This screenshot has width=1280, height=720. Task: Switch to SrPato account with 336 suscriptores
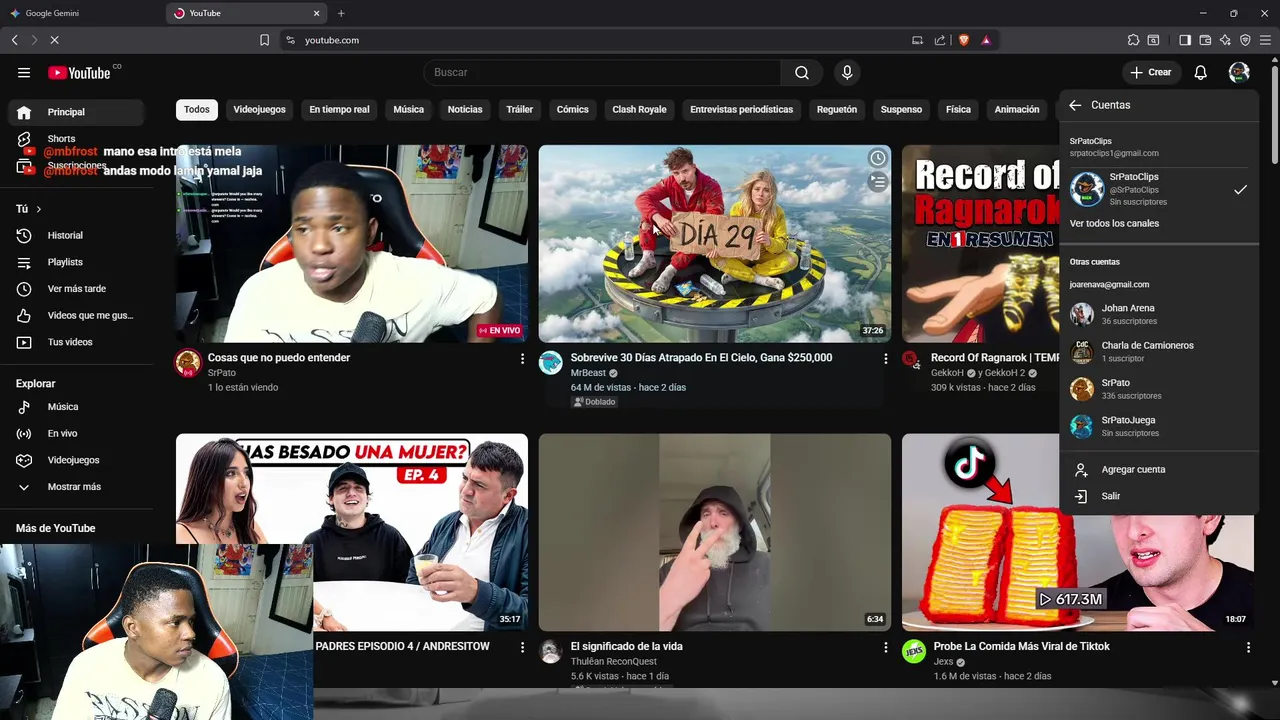[x=1158, y=389]
